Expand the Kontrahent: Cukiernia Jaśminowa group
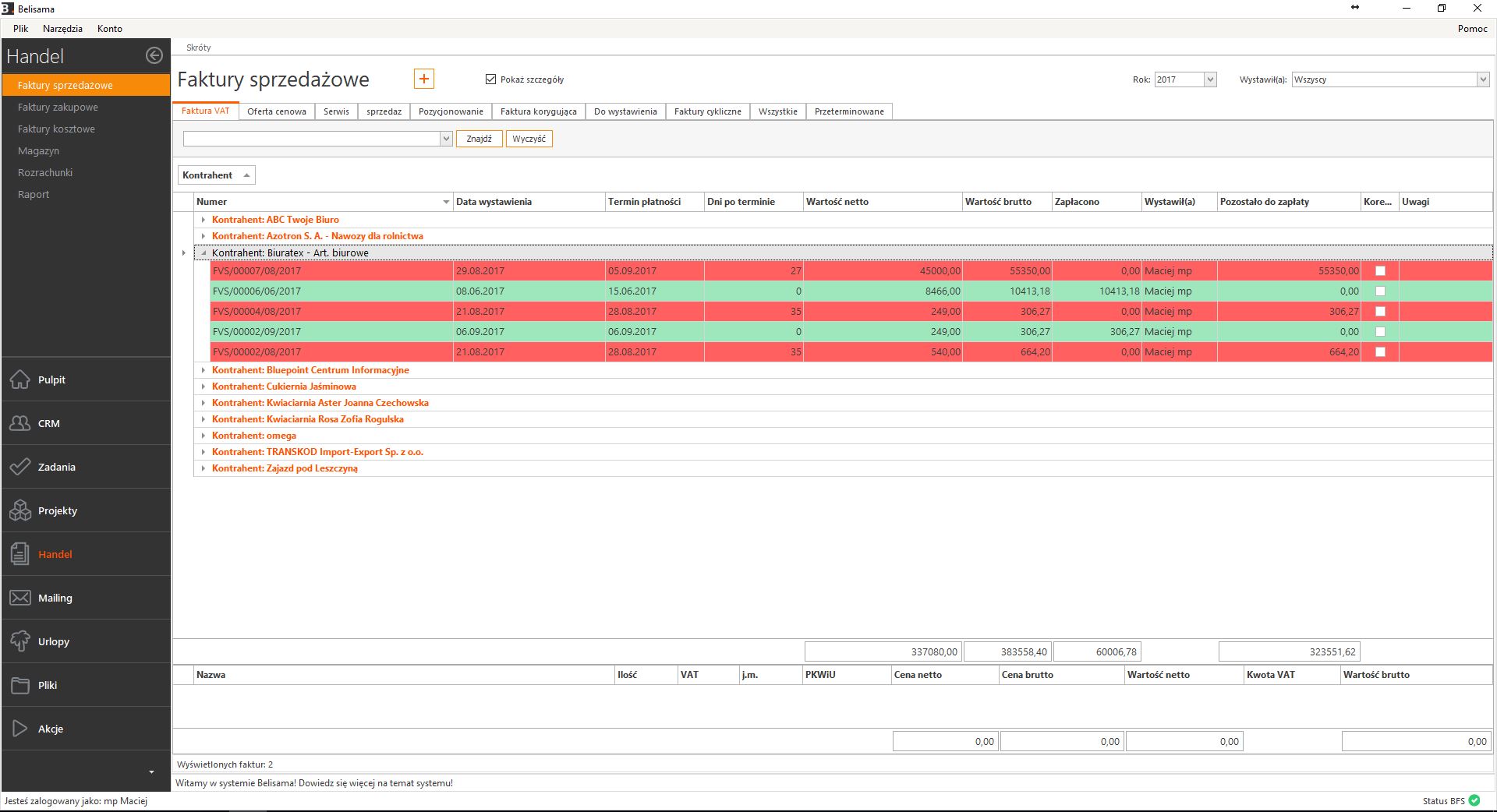The height and width of the screenshot is (812, 1497). tap(203, 387)
